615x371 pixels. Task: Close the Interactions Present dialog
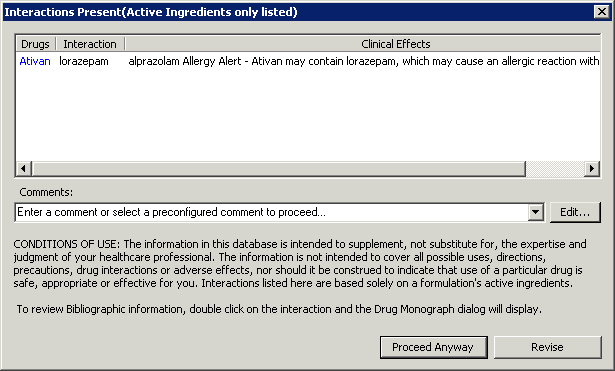click(602, 12)
